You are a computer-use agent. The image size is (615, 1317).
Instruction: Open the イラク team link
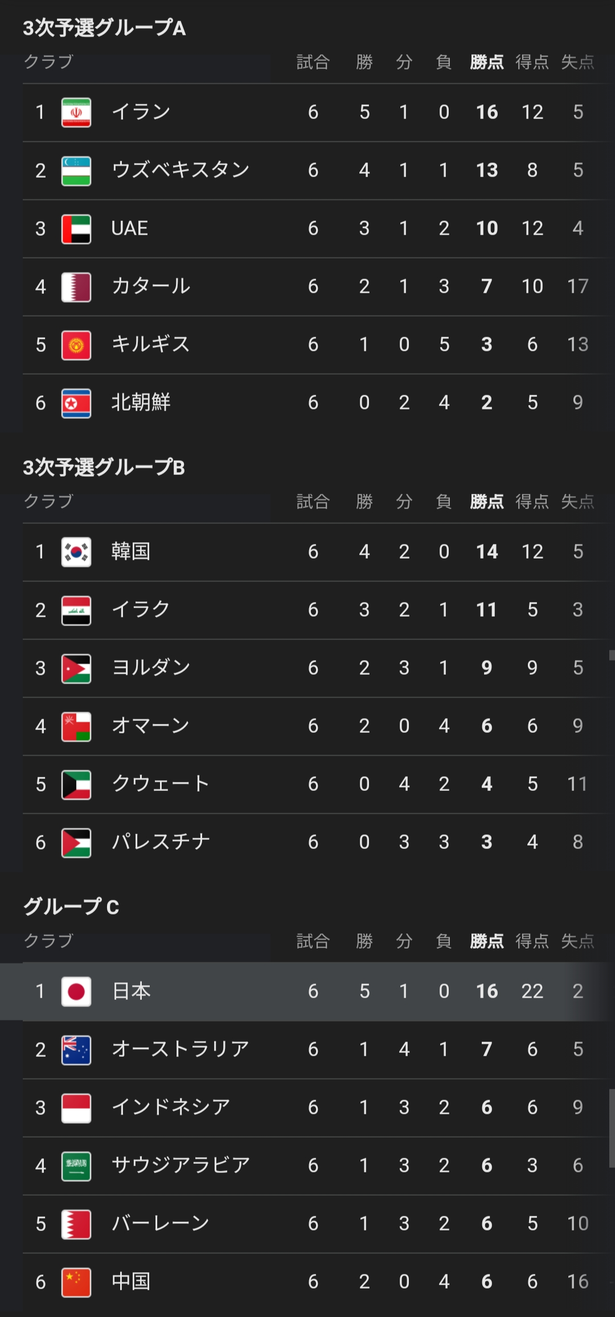point(141,609)
